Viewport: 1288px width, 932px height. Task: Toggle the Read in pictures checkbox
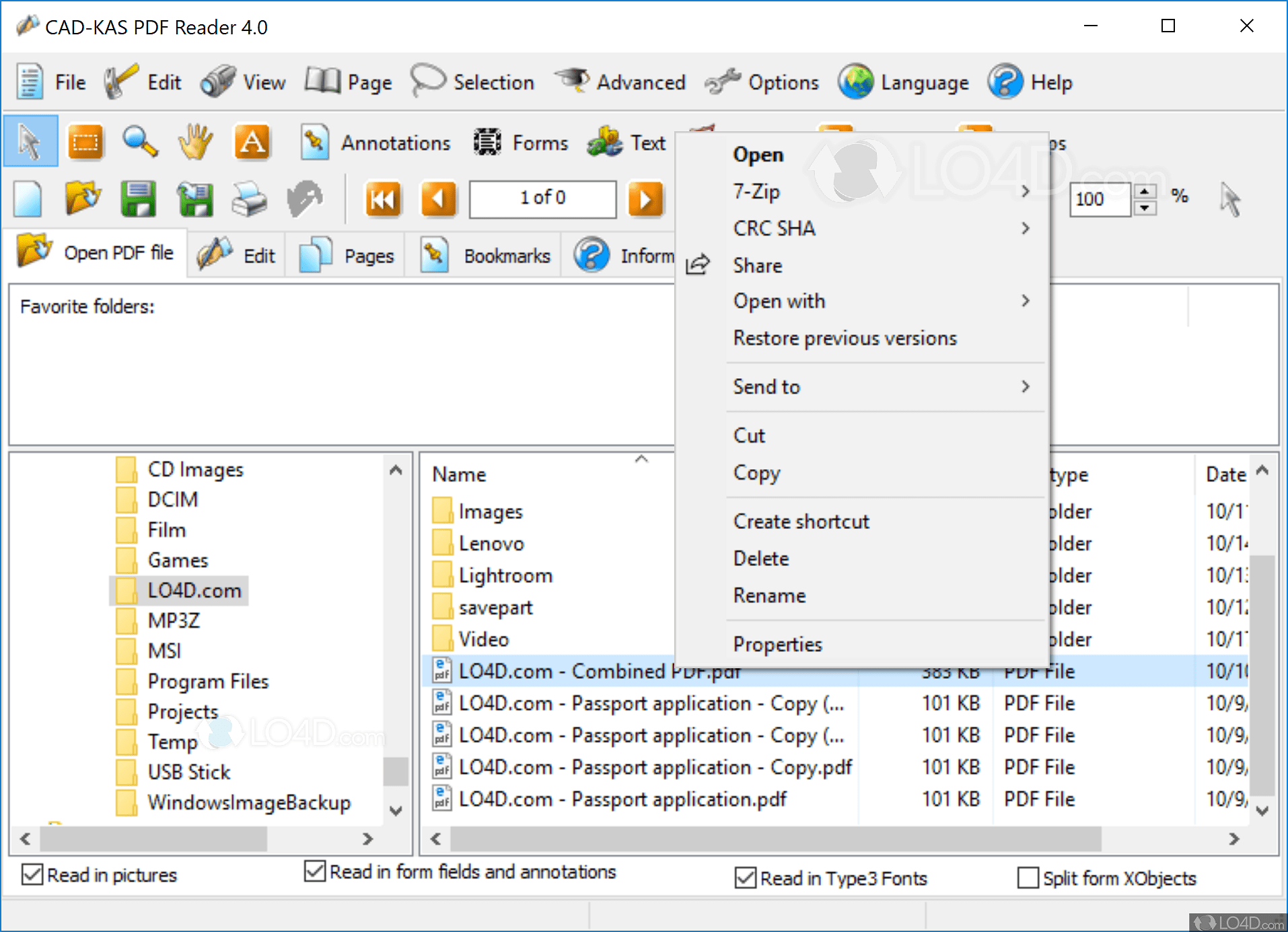pyautogui.click(x=32, y=874)
